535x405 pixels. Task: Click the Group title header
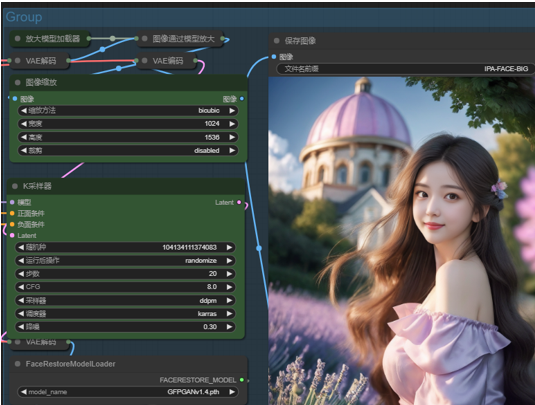pyautogui.click(x=24, y=17)
